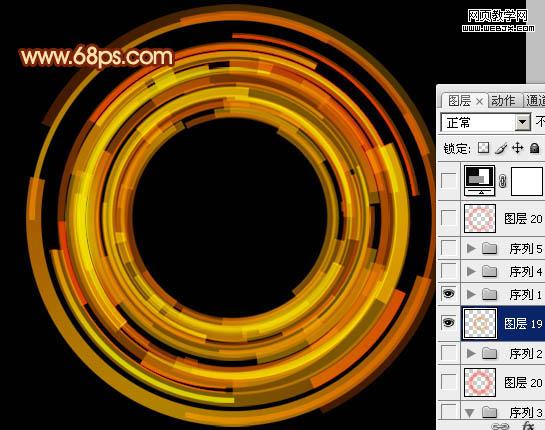
Task: Expand the 序列 4 group arrow
Action: coord(471,271)
